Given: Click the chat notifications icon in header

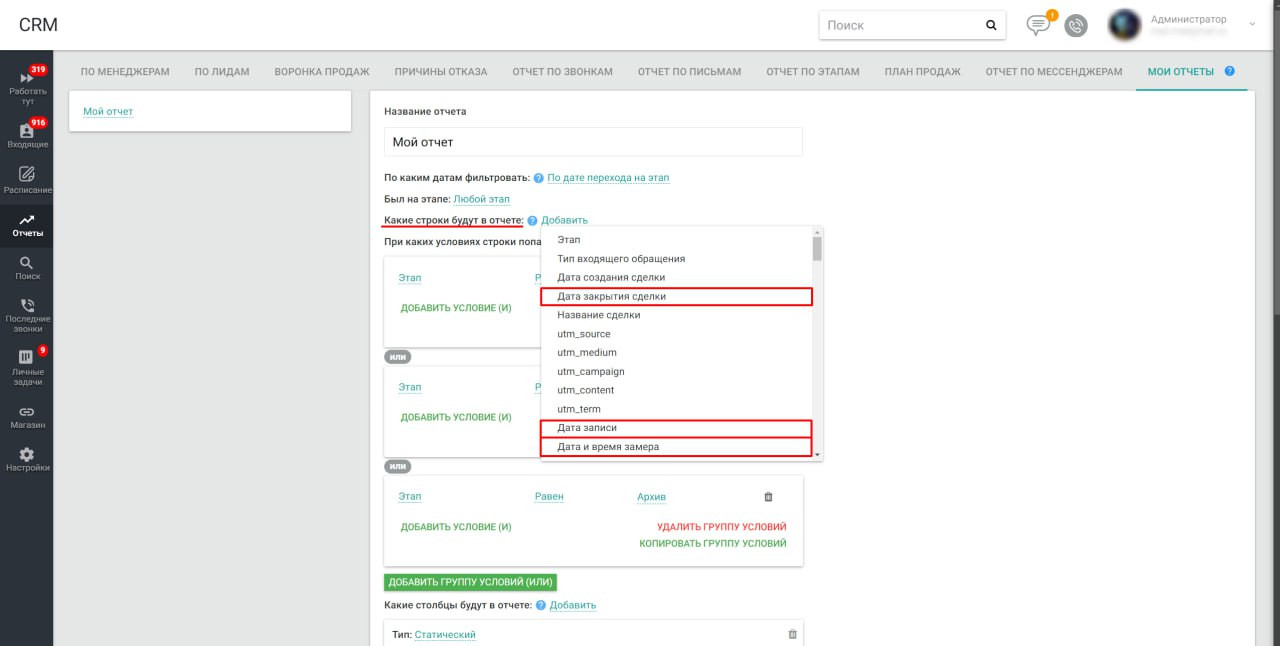Looking at the screenshot, I should [x=1039, y=25].
